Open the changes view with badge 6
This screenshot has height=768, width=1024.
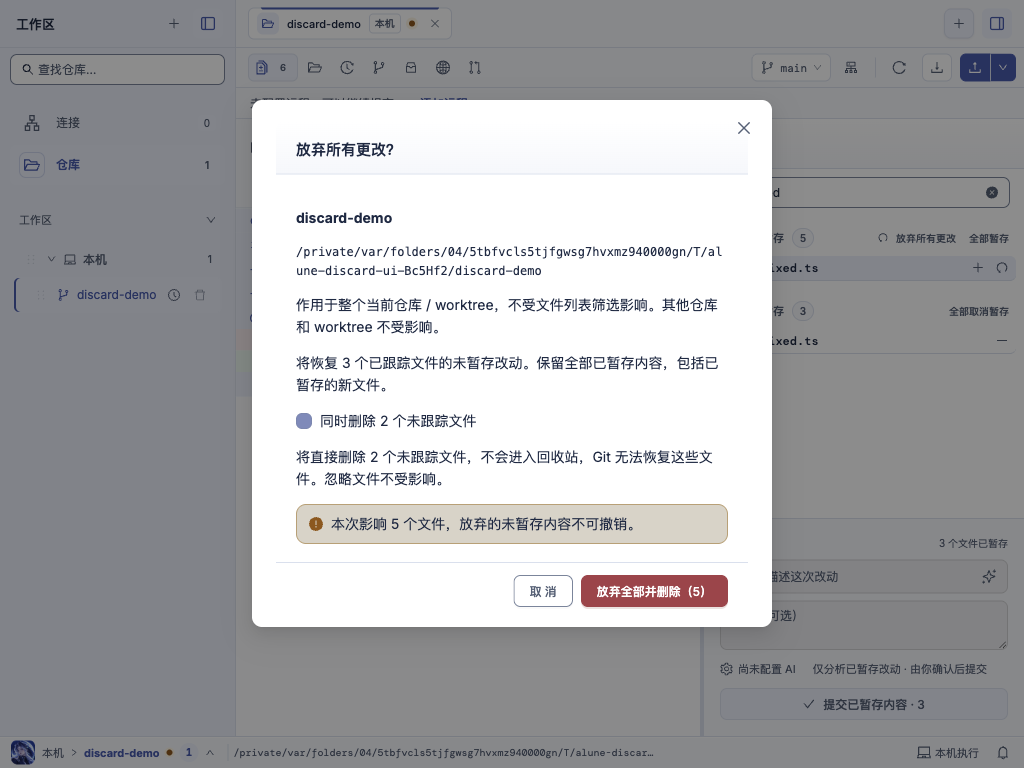click(x=272, y=67)
